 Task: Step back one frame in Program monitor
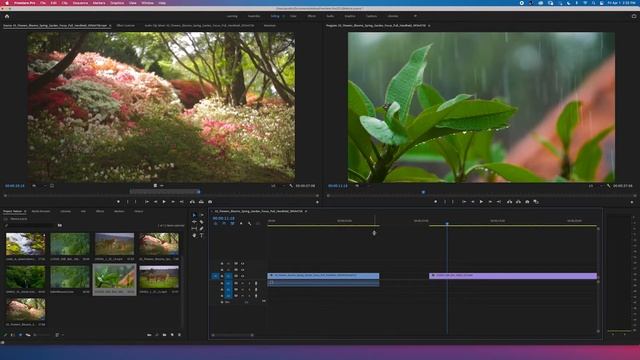pyautogui.click(x=473, y=202)
